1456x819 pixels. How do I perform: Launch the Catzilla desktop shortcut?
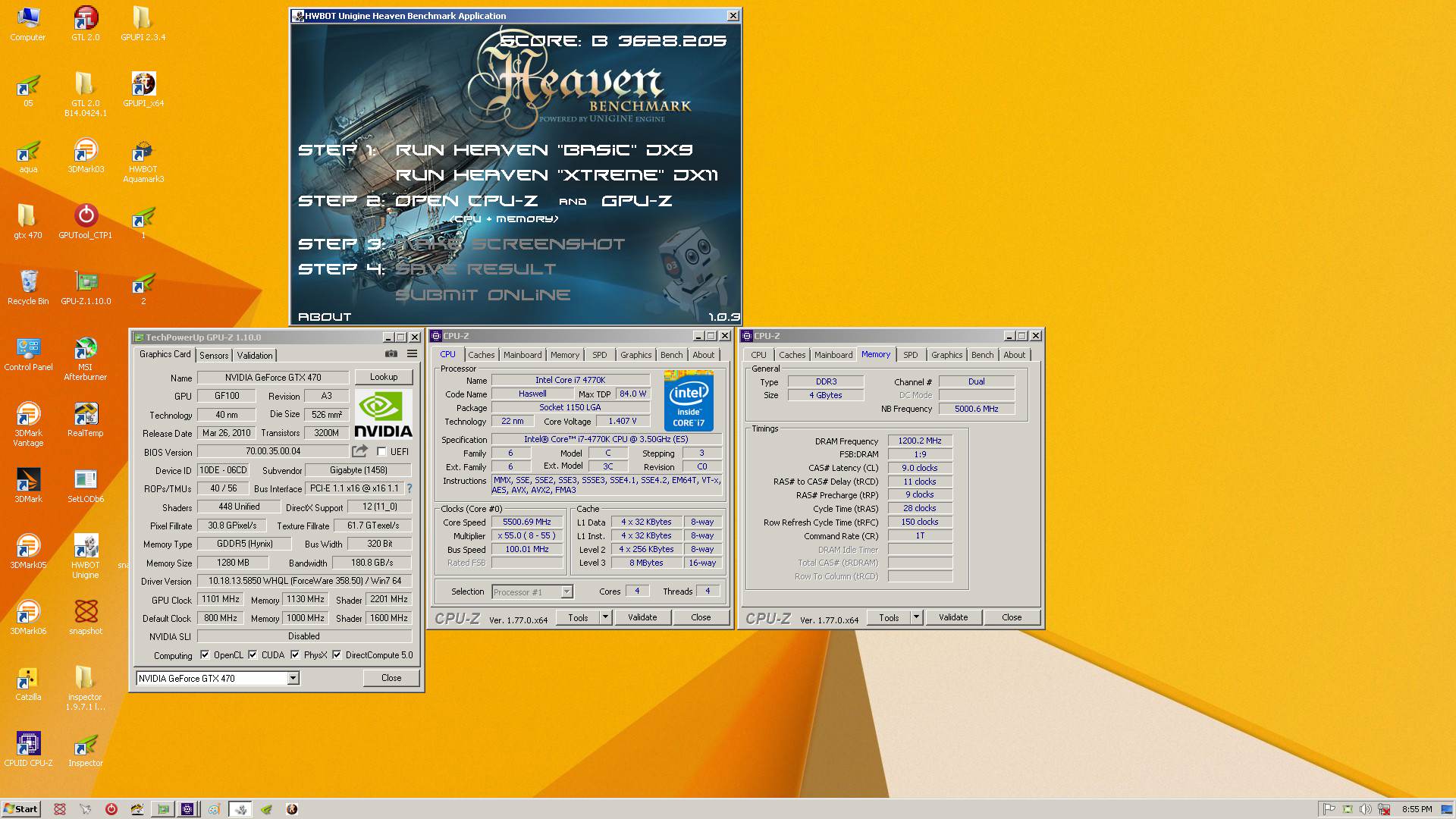[x=28, y=683]
